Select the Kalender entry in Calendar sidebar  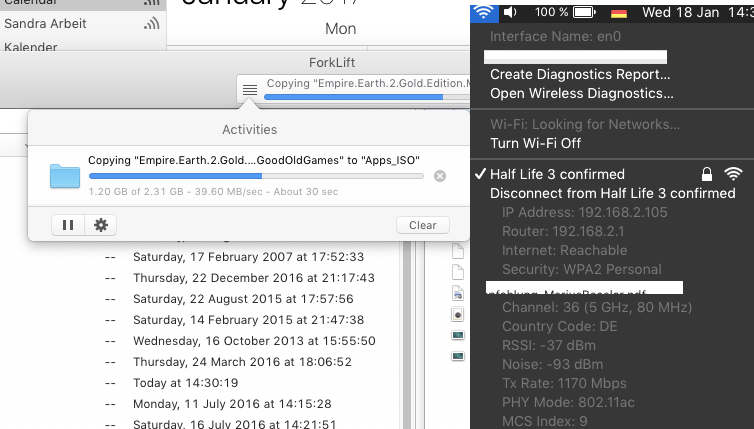31,47
